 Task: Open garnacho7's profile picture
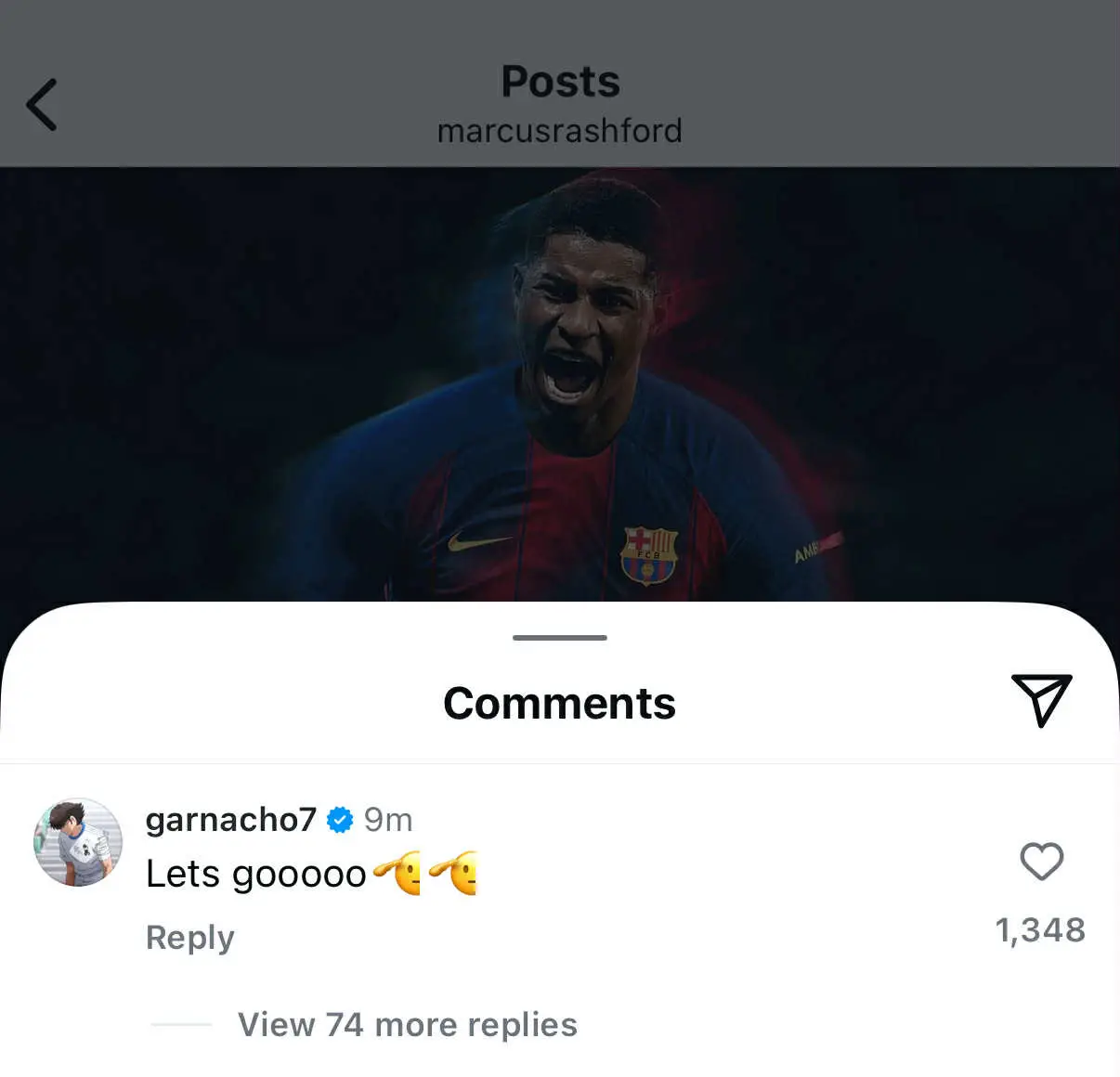(x=79, y=841)
